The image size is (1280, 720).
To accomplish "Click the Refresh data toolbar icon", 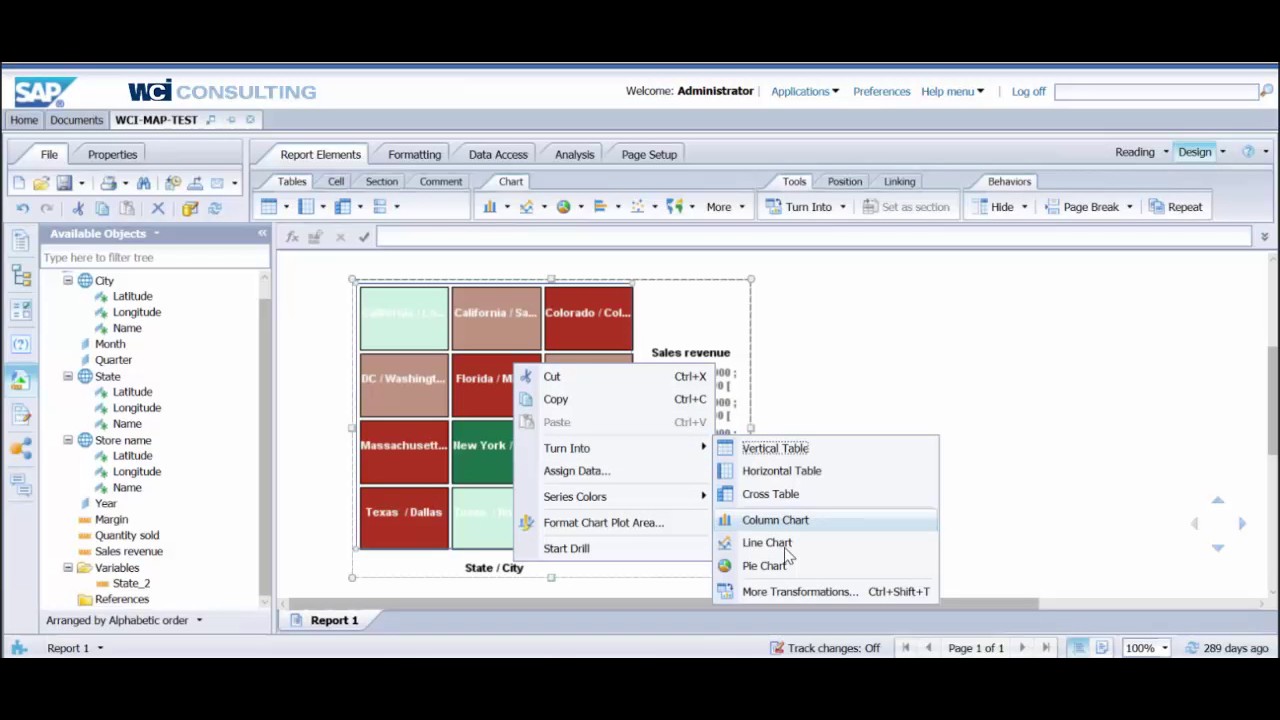I will point(215,209).
